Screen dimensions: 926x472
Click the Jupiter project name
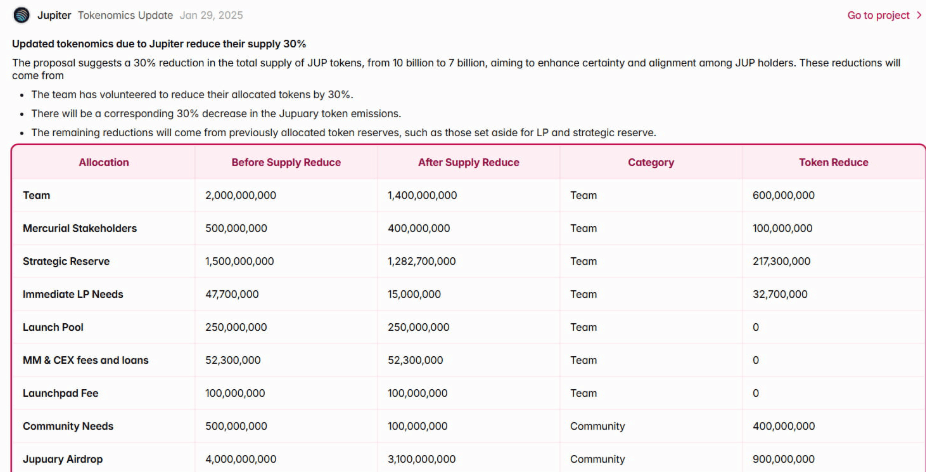tap(54, 15)
